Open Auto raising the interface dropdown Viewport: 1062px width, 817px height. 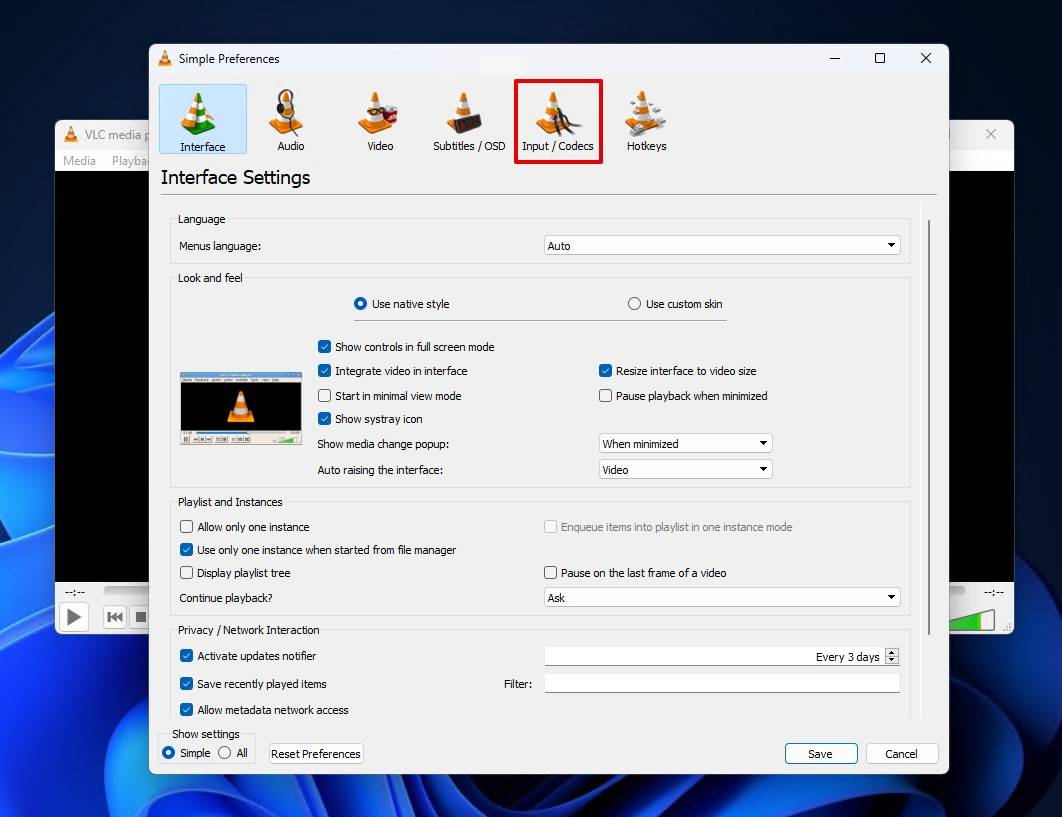tap(685, 469)
